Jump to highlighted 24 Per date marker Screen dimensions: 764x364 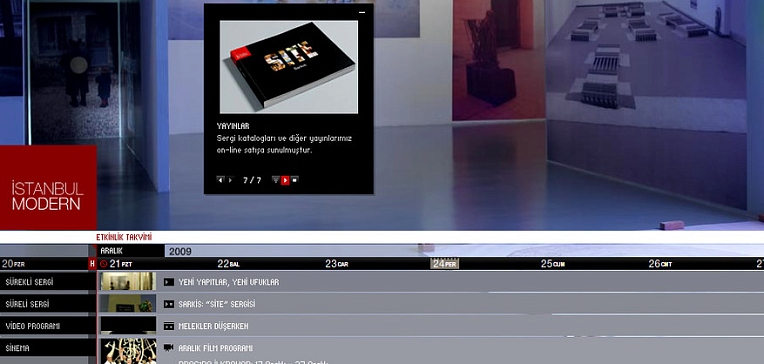click(x=444, y=264)
